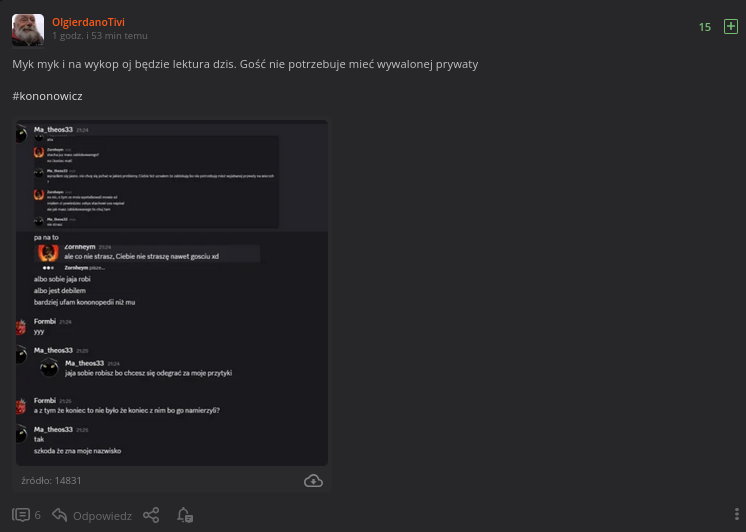Click Formbi's red avatar in the embedded screenshot
746x532 pixels.
pos(21,326)
